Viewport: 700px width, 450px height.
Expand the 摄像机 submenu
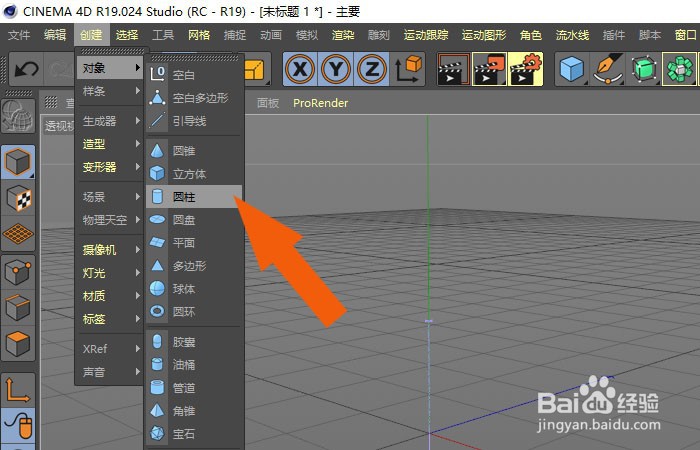[x=110, y=250]
